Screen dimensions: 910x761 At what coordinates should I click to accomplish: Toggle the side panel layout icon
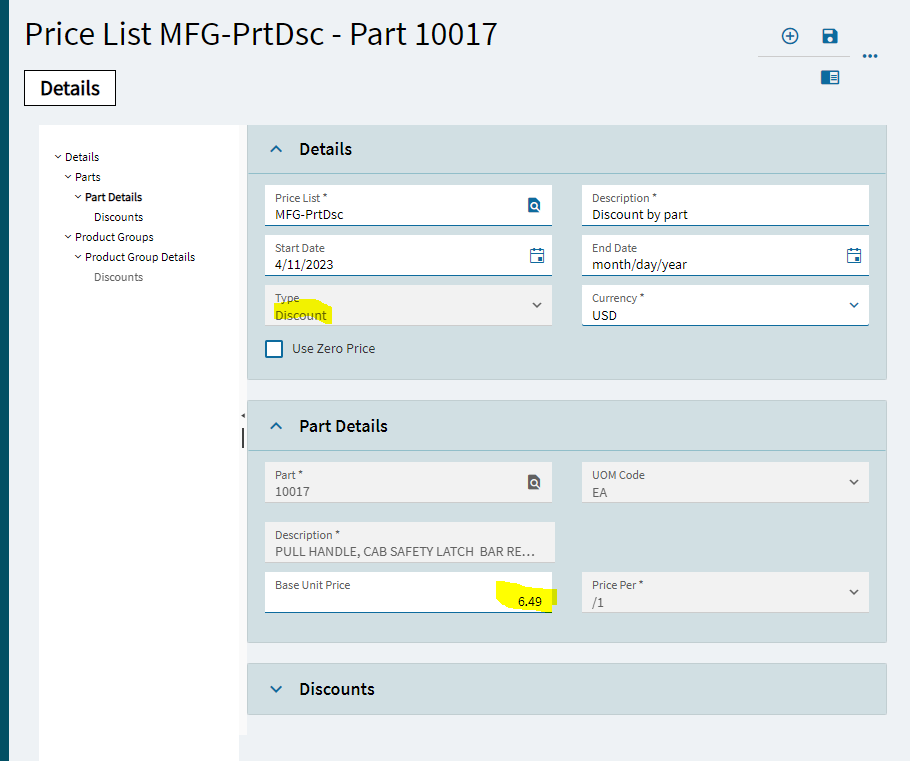pyautogui.click(x=830, y=77)
